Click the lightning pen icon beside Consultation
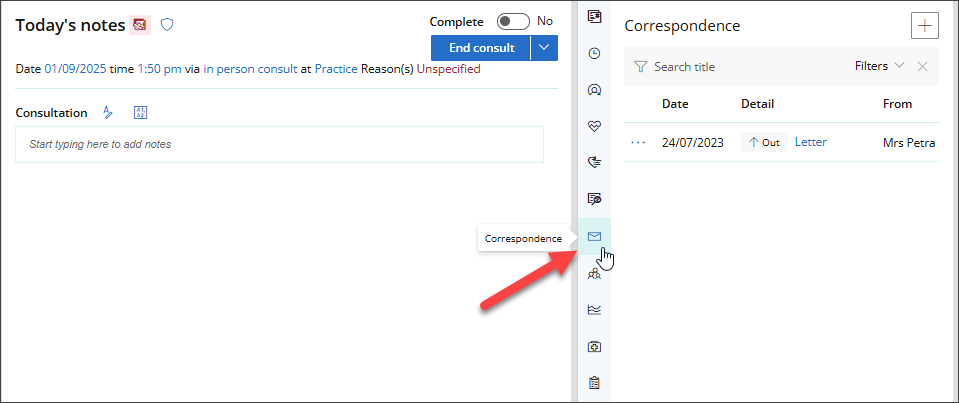This screenshot has width=959, height=403. click(108, 113)
